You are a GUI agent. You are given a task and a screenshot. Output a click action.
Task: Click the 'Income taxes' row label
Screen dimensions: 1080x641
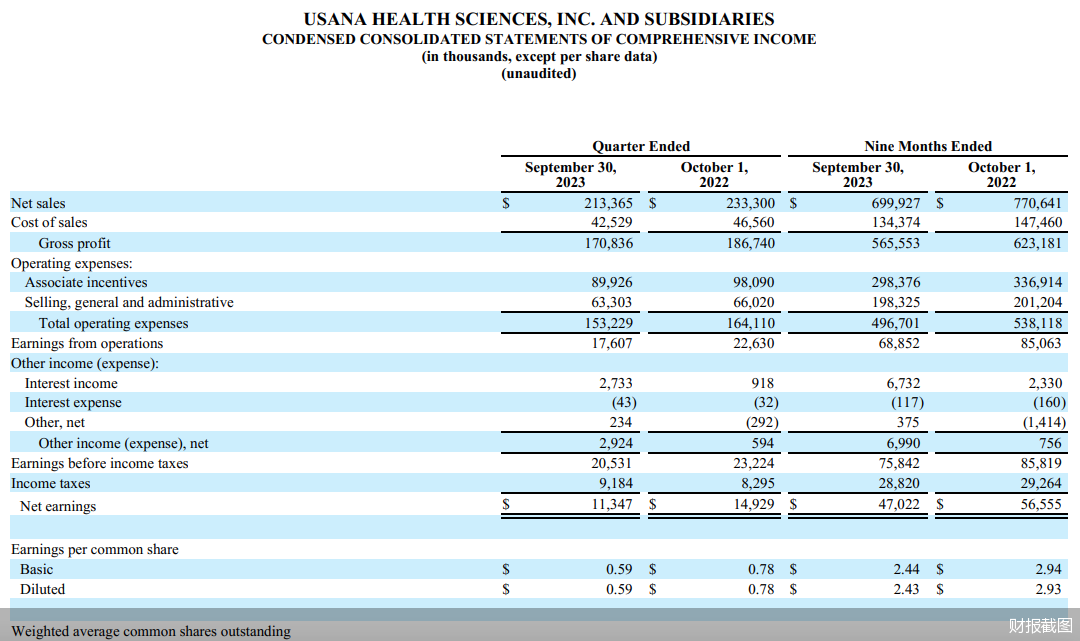coord(50,483)
